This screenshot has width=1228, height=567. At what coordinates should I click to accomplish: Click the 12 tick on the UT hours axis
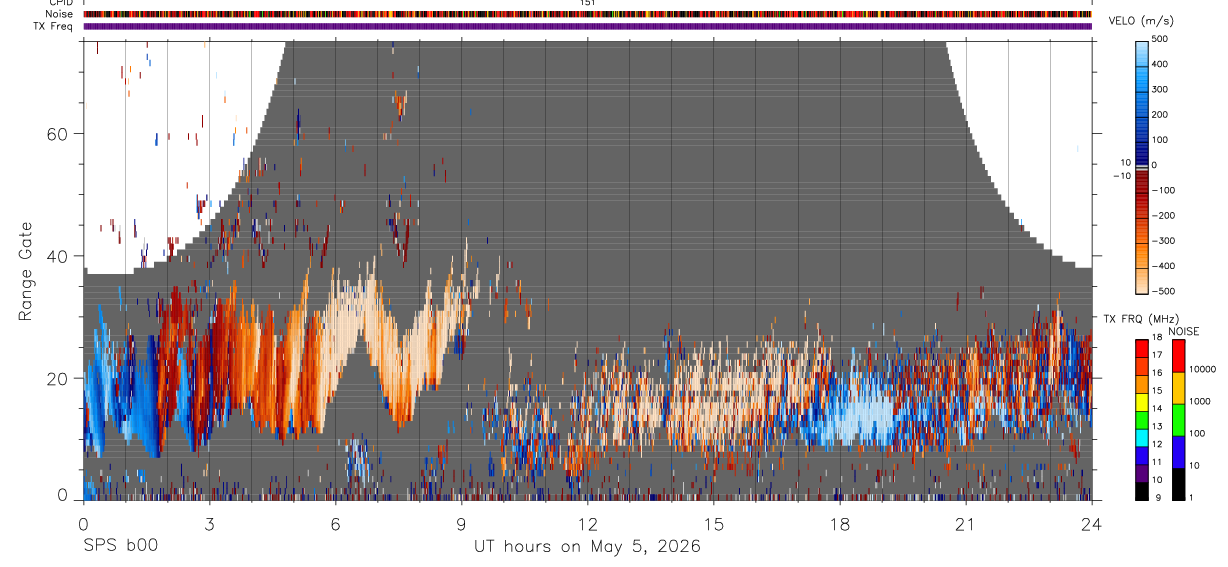(587, 523)
